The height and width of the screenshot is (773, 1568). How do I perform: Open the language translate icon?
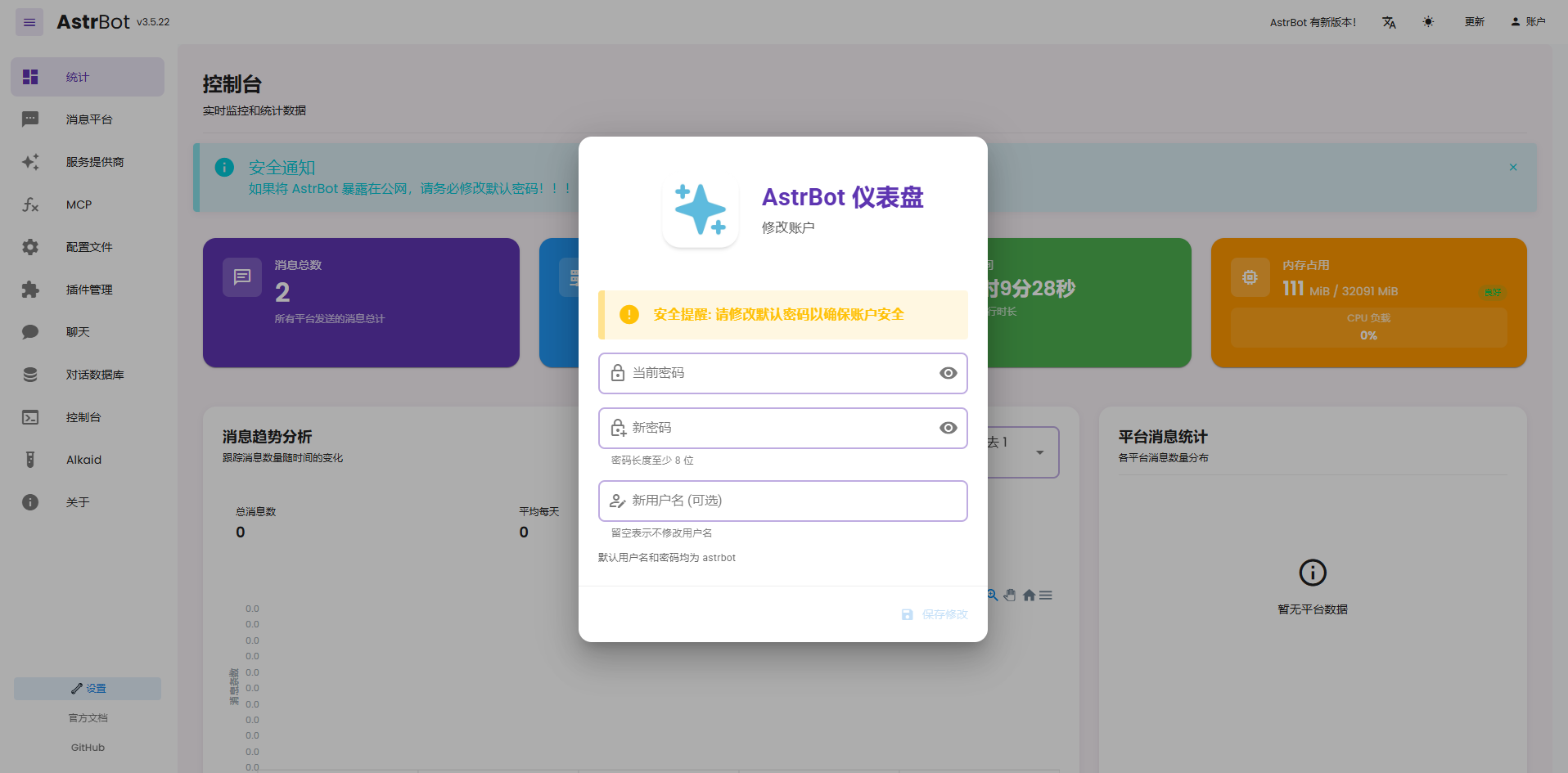pos(1389,22)
